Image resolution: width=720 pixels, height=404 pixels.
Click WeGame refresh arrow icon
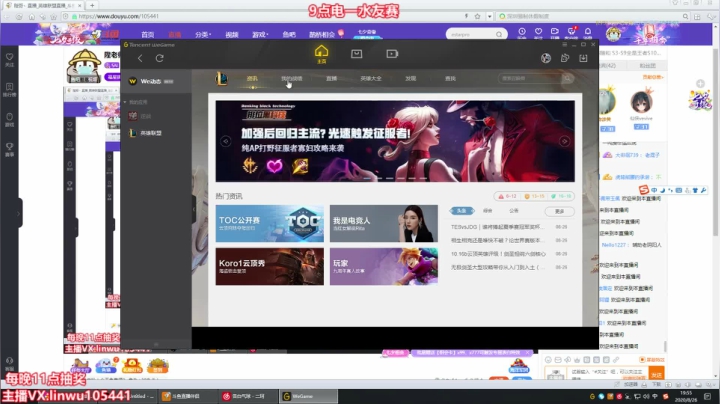coord(159,58)
